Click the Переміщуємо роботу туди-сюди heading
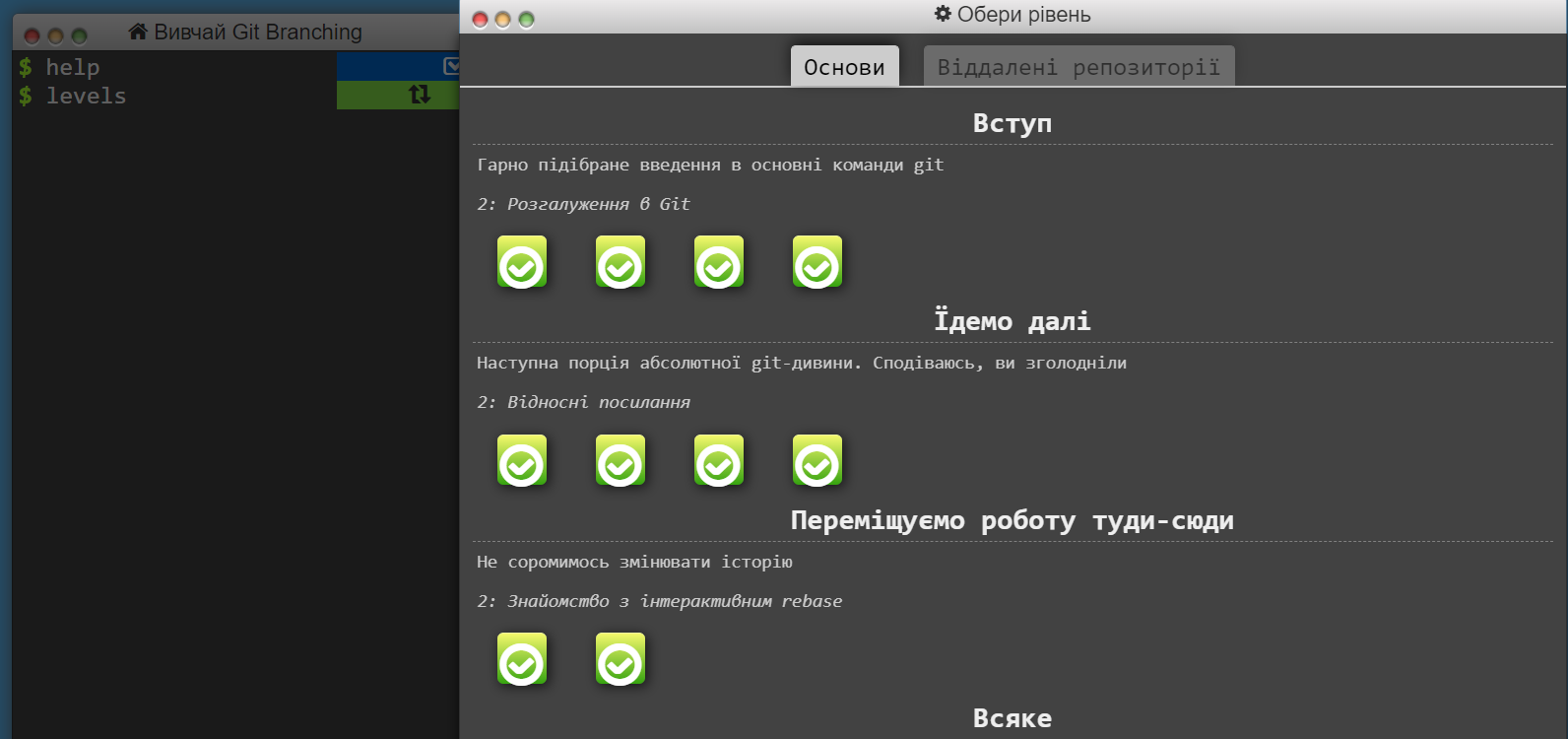1568x739 pixels. click(1013, 520)
